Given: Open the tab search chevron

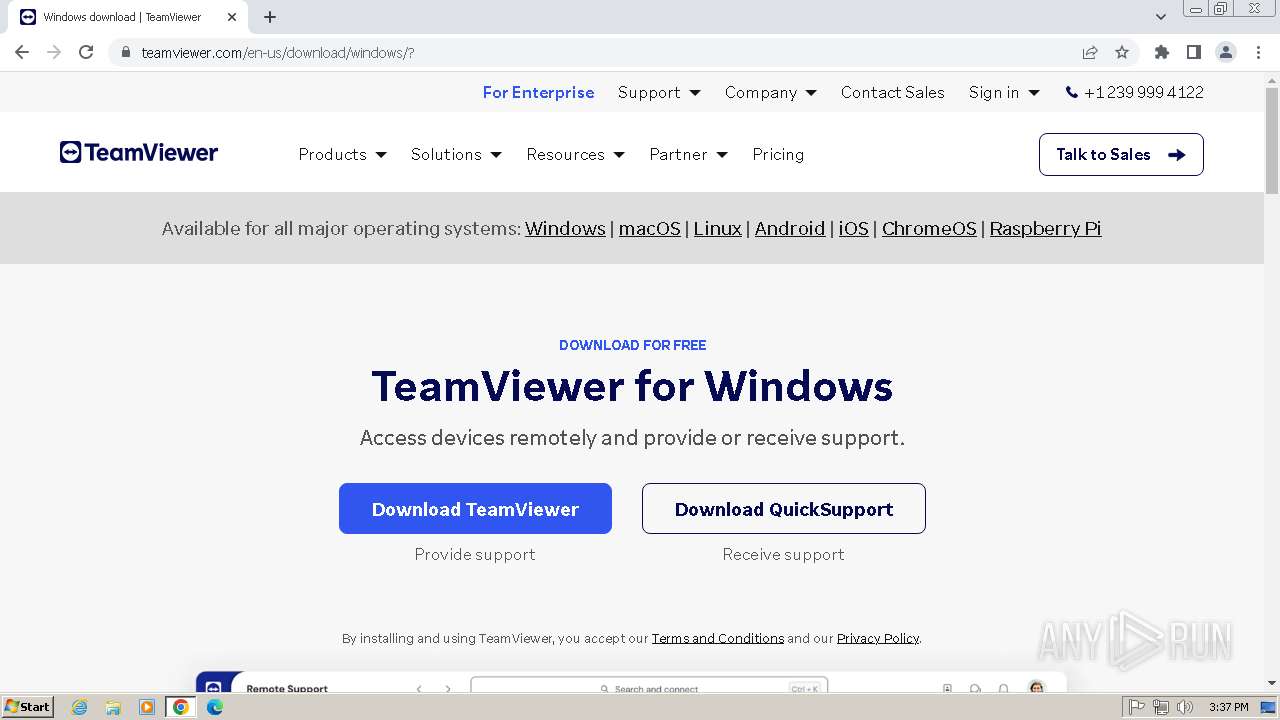Looking at the screenshot, I should (x=1161, y=17).
